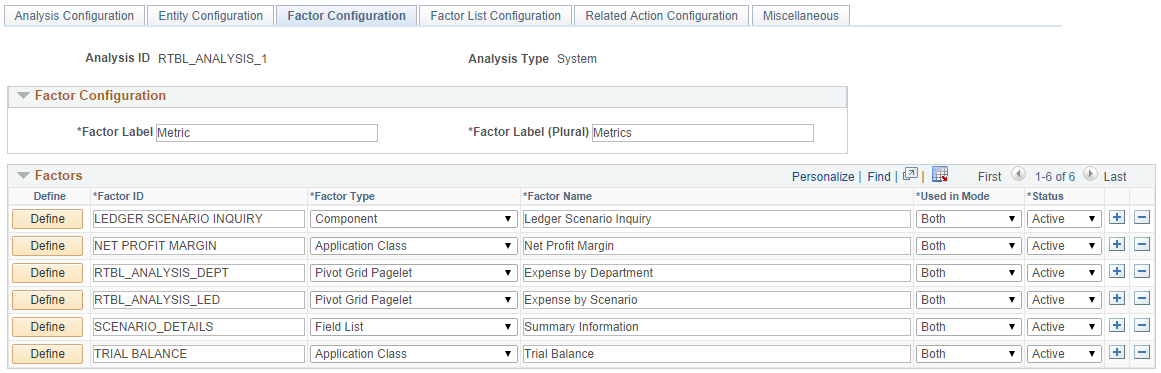Sort by Factor ID column header
The width and height of the screenshot is (1161, 373).
118,196
